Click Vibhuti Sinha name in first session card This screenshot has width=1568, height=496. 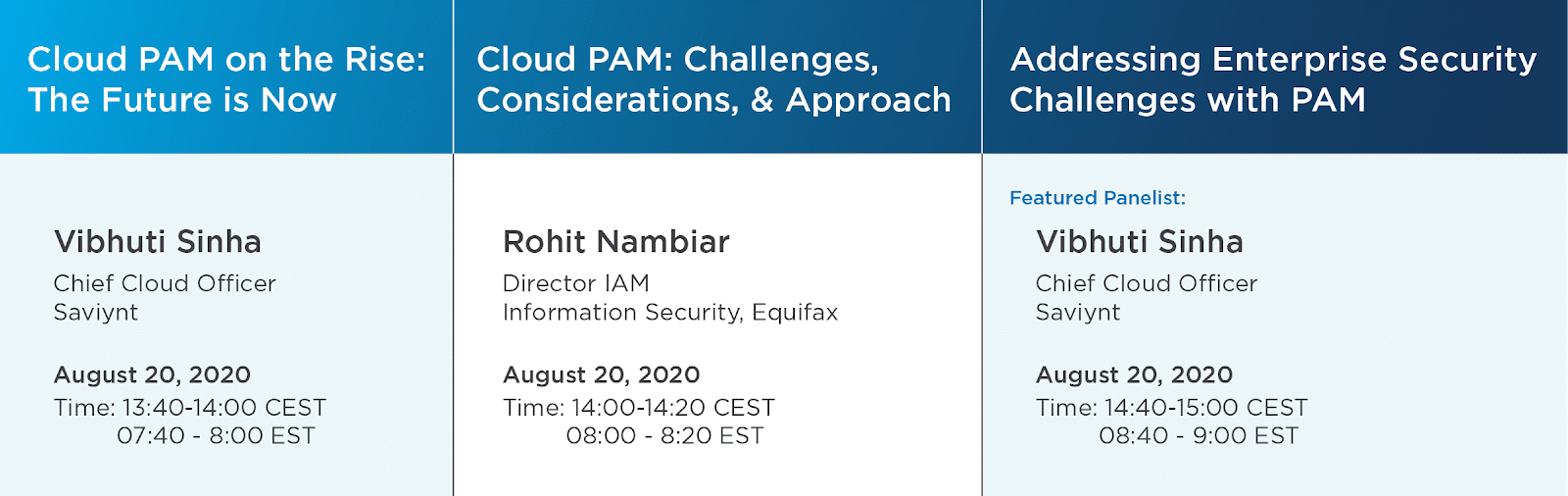coord(158,241)
